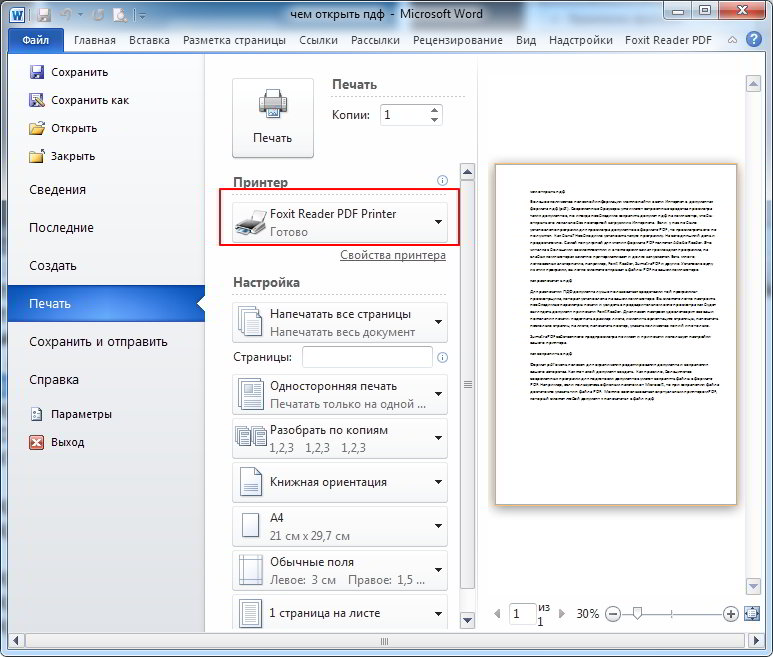Screen dimensions: 773x657
Task: Expand the Foxit Reader PDF Printer dropdown
Action: [x=438, y=221]
